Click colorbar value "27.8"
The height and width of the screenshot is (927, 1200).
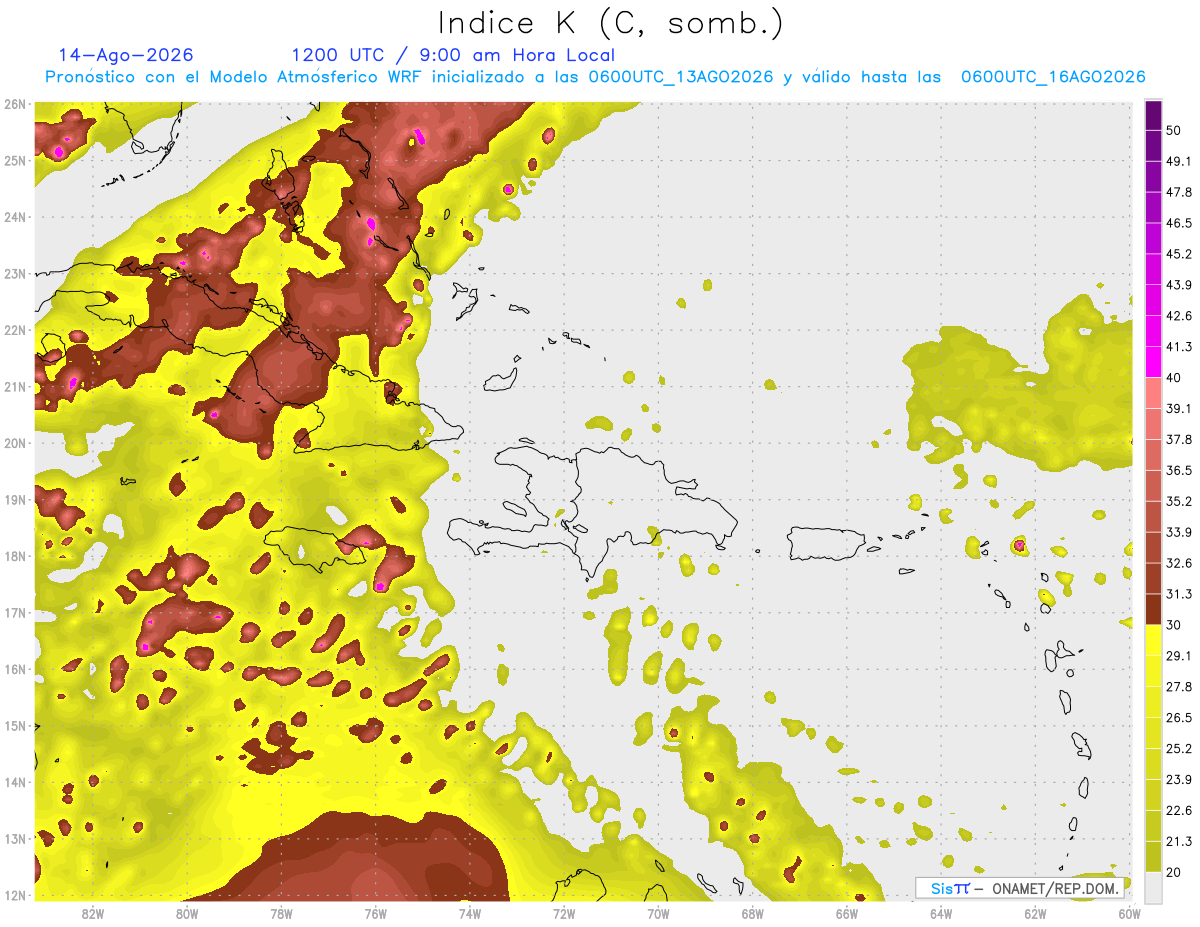(x=1178, y=687)
